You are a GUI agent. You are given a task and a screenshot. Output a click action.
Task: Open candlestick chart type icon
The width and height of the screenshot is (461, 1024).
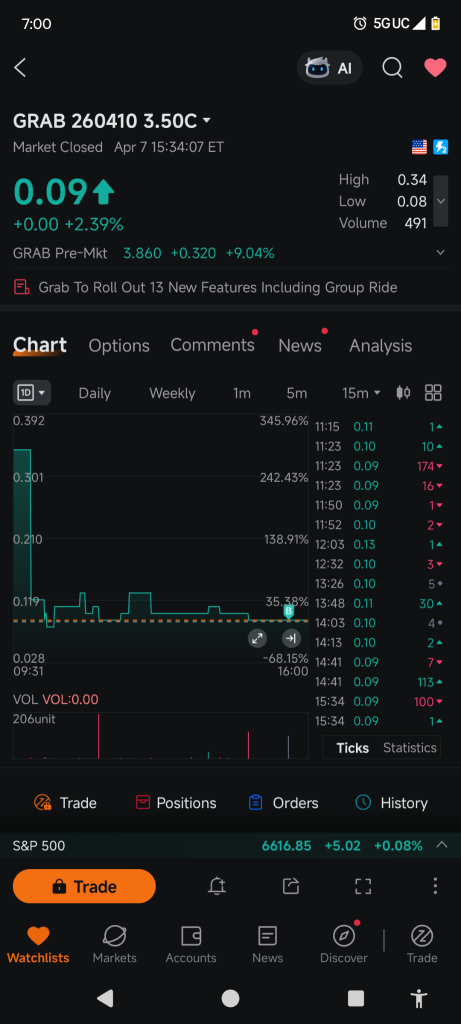click(404, 392)
